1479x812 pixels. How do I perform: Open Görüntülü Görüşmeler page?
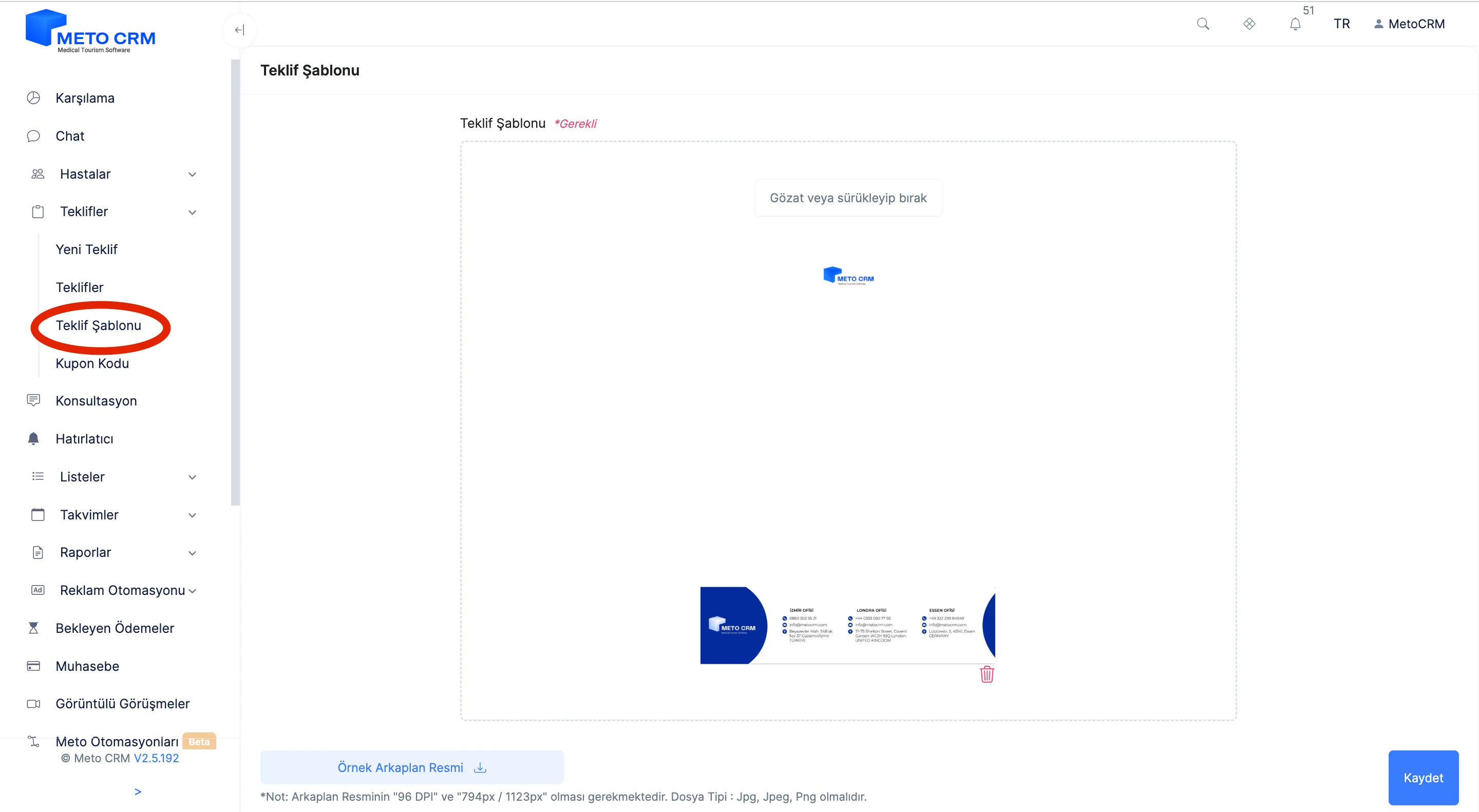(122, 704)
